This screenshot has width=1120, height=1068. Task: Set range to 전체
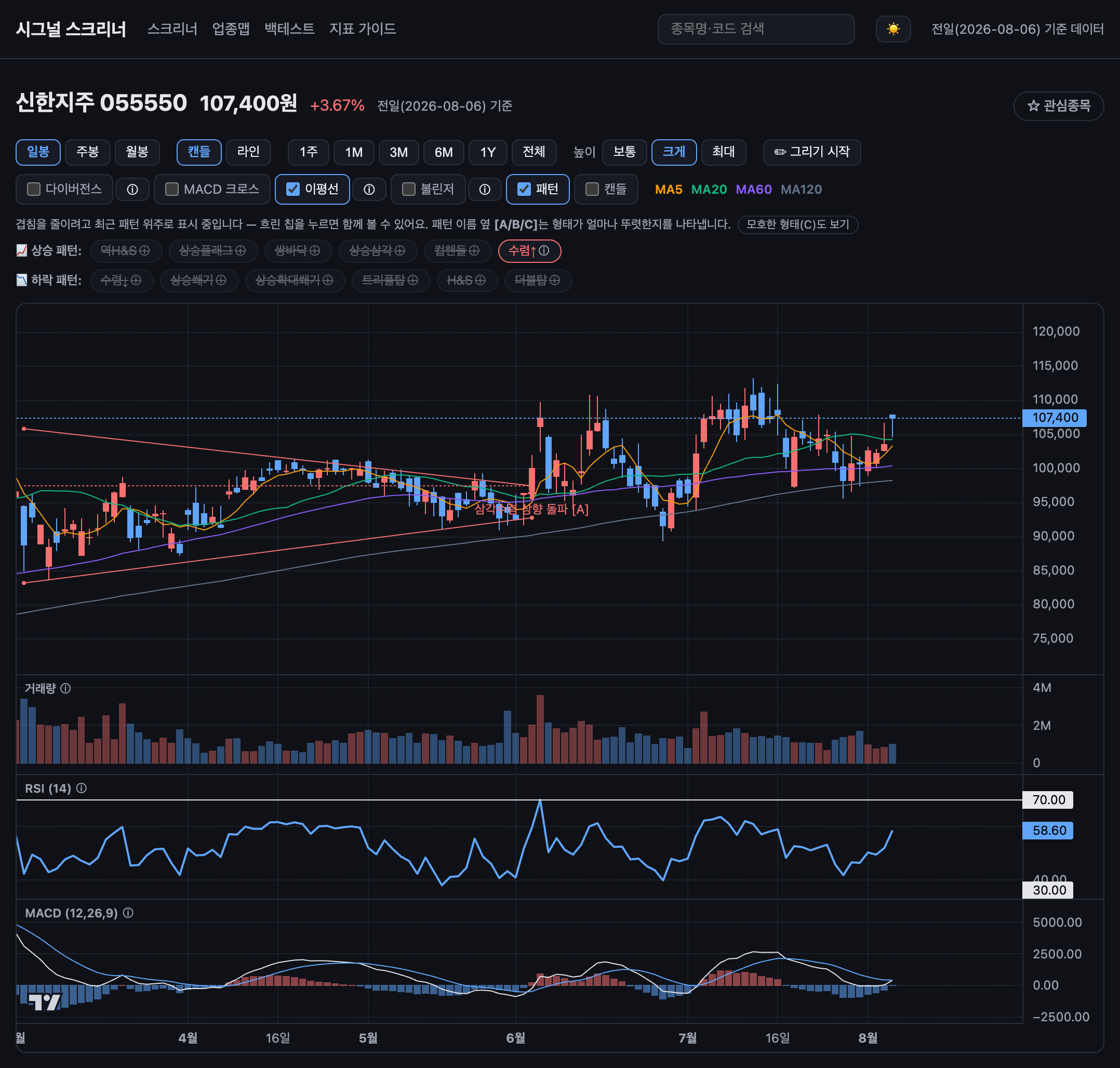(x=534, y=152)
